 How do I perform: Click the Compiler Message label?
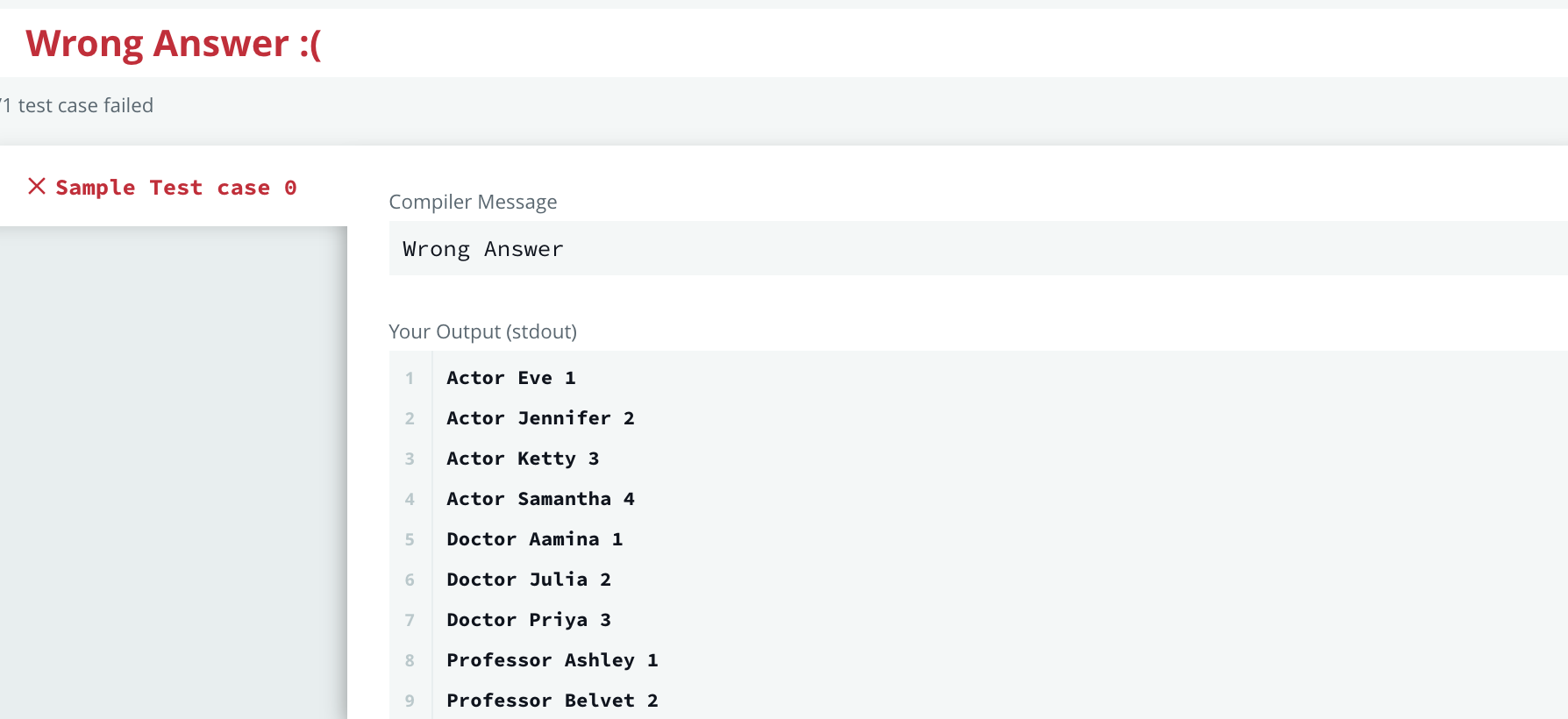pos(473,203)
